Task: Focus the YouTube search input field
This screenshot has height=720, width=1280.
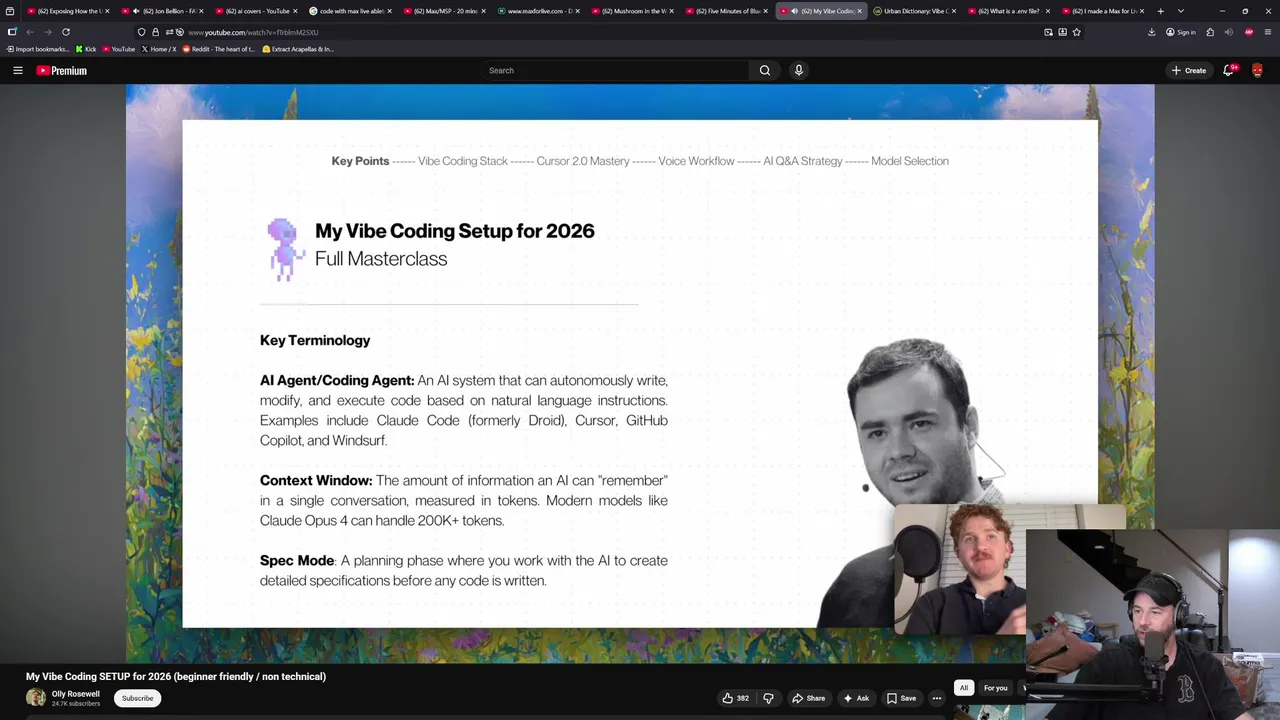Action: (x=615, y=70)
